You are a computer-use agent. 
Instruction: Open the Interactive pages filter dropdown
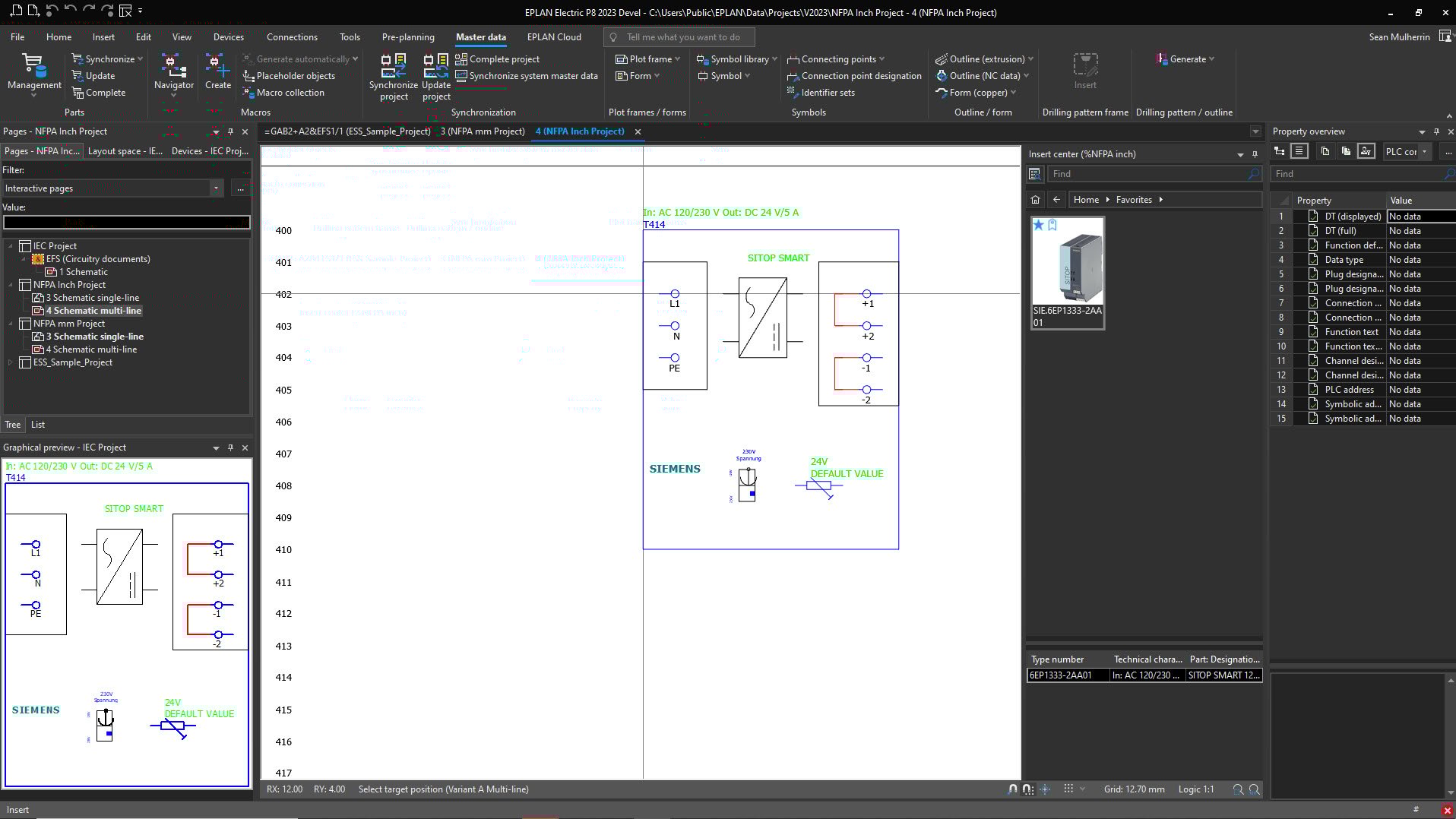(x=216, y=188)
